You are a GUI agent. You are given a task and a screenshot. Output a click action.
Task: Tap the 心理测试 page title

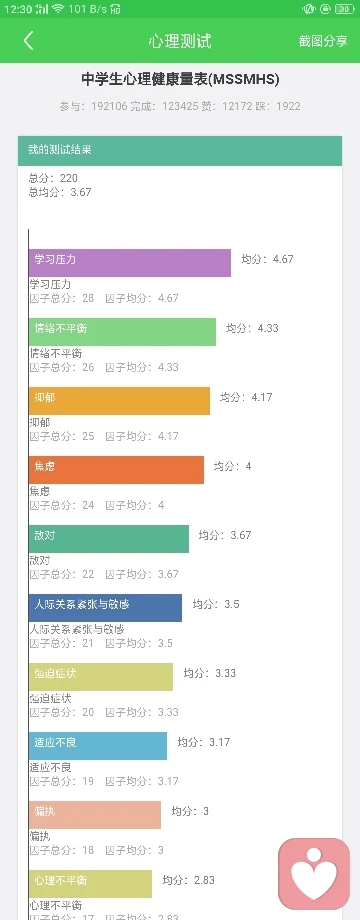tap(180, 41)
